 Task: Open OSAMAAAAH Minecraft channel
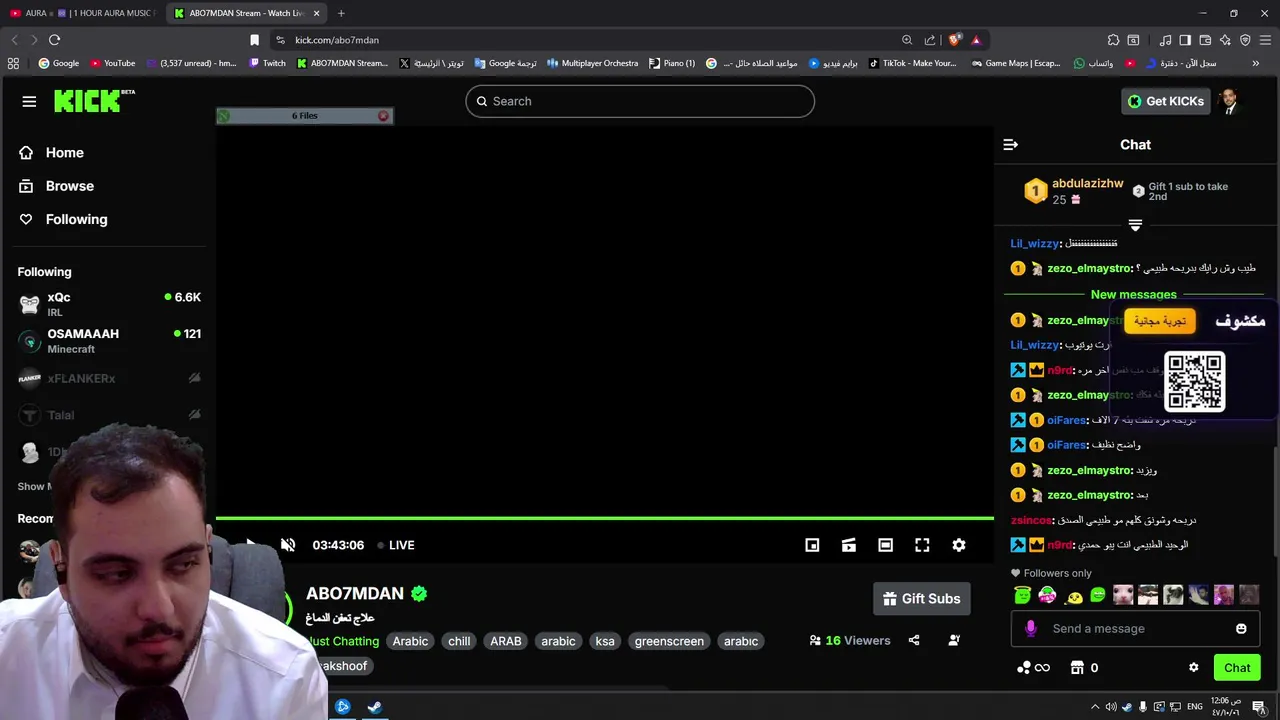(x=108, y=341)
